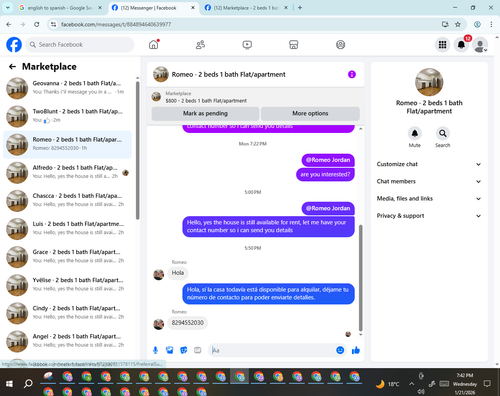
Task: Open a new browser tab
Action: 300,8
